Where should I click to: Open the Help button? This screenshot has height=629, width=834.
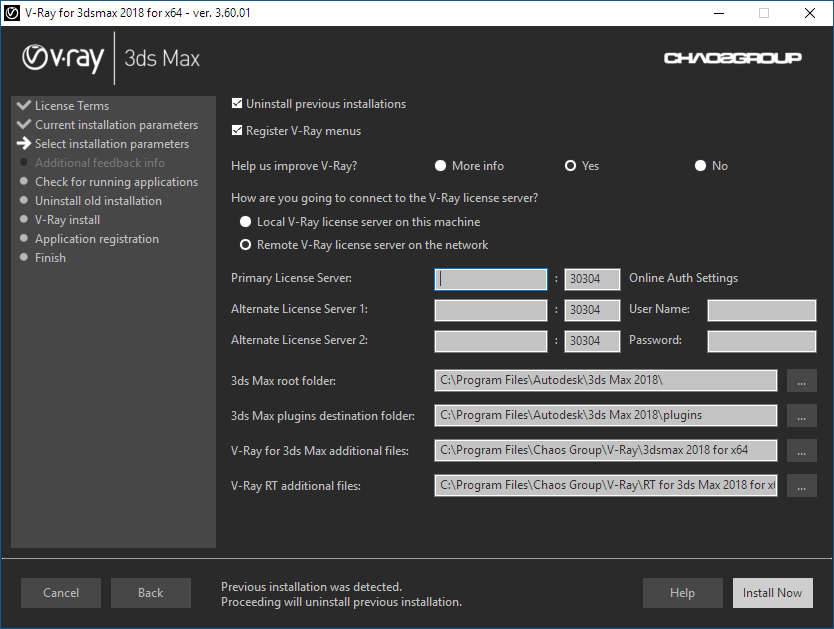[682, 593]
